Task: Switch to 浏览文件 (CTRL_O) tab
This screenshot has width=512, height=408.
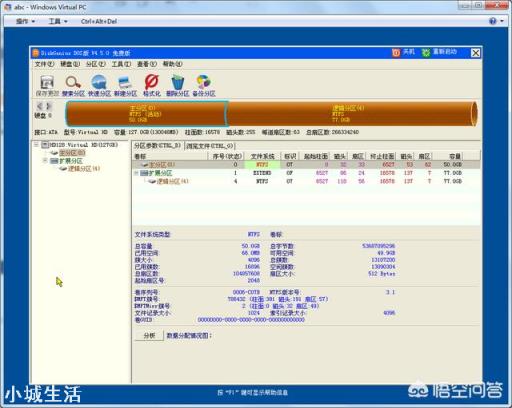Action: pyautogui.click(x=210, y=146)
